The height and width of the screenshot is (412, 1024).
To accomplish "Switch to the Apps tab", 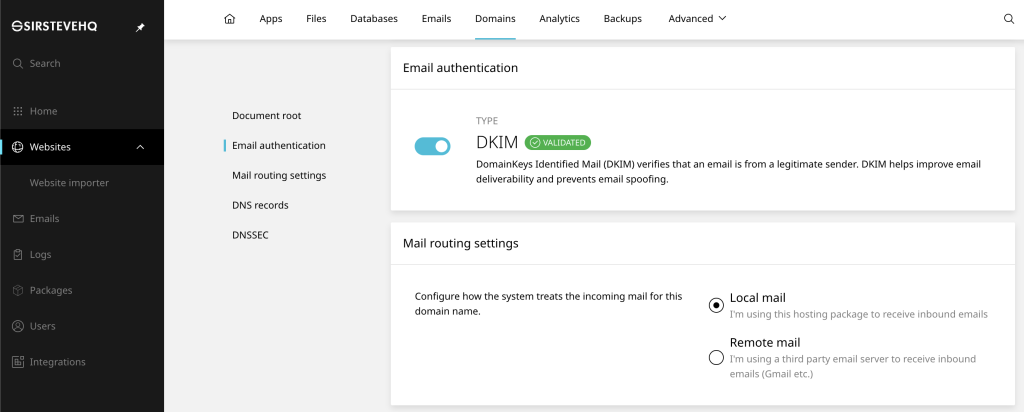I will click(x=271, y=19).
